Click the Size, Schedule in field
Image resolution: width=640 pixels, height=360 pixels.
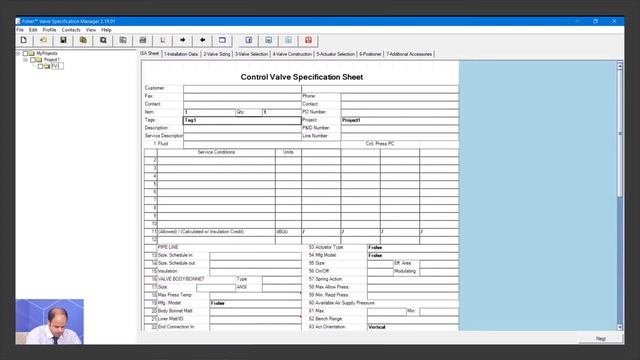coord(255,255)
